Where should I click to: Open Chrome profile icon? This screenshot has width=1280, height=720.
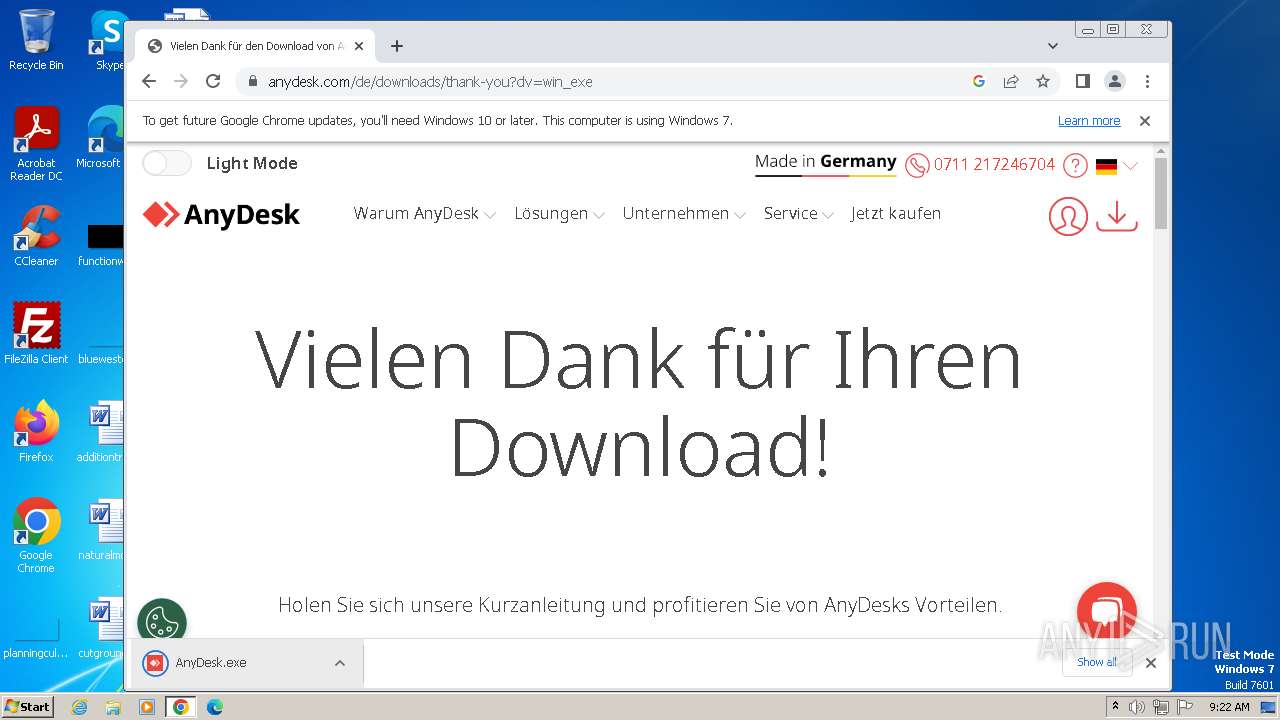point(1114,81)
